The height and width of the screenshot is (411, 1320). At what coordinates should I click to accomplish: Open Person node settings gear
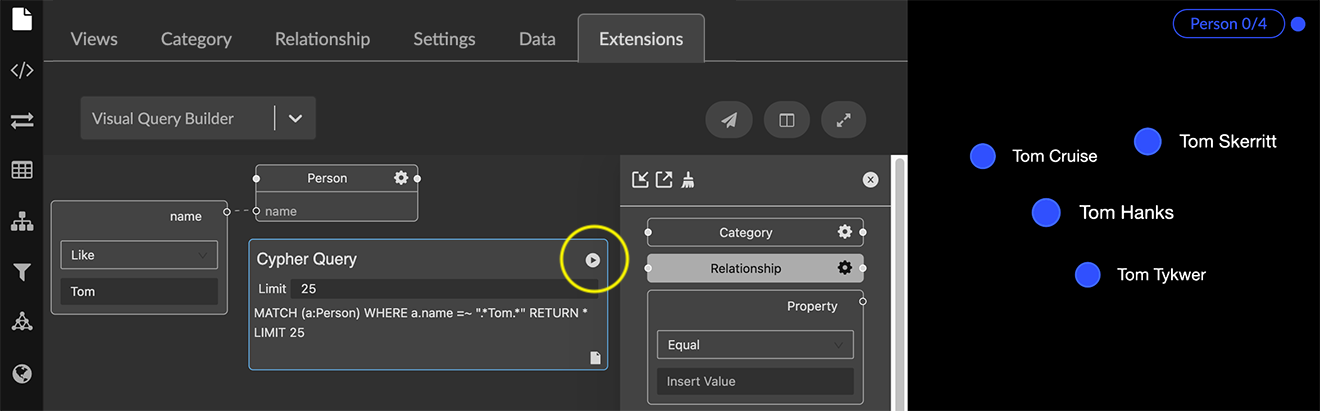point(401,178)
